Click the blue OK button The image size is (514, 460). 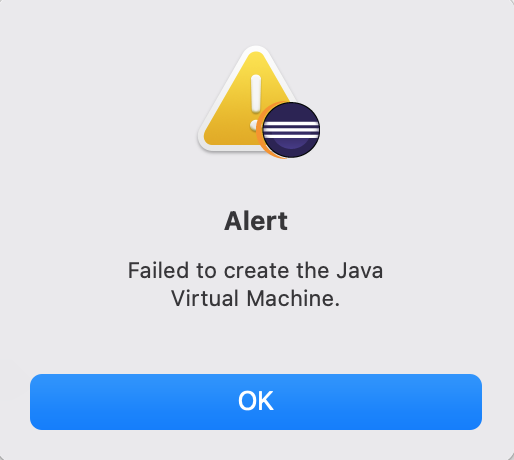tap(256, 402)
